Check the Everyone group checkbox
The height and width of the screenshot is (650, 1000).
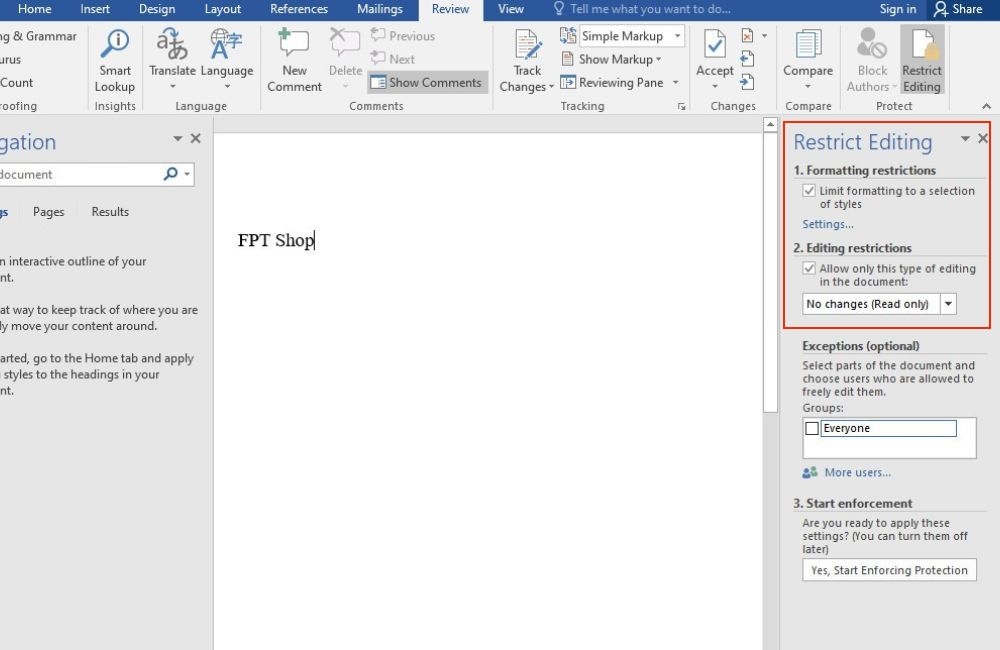point(811,429)
